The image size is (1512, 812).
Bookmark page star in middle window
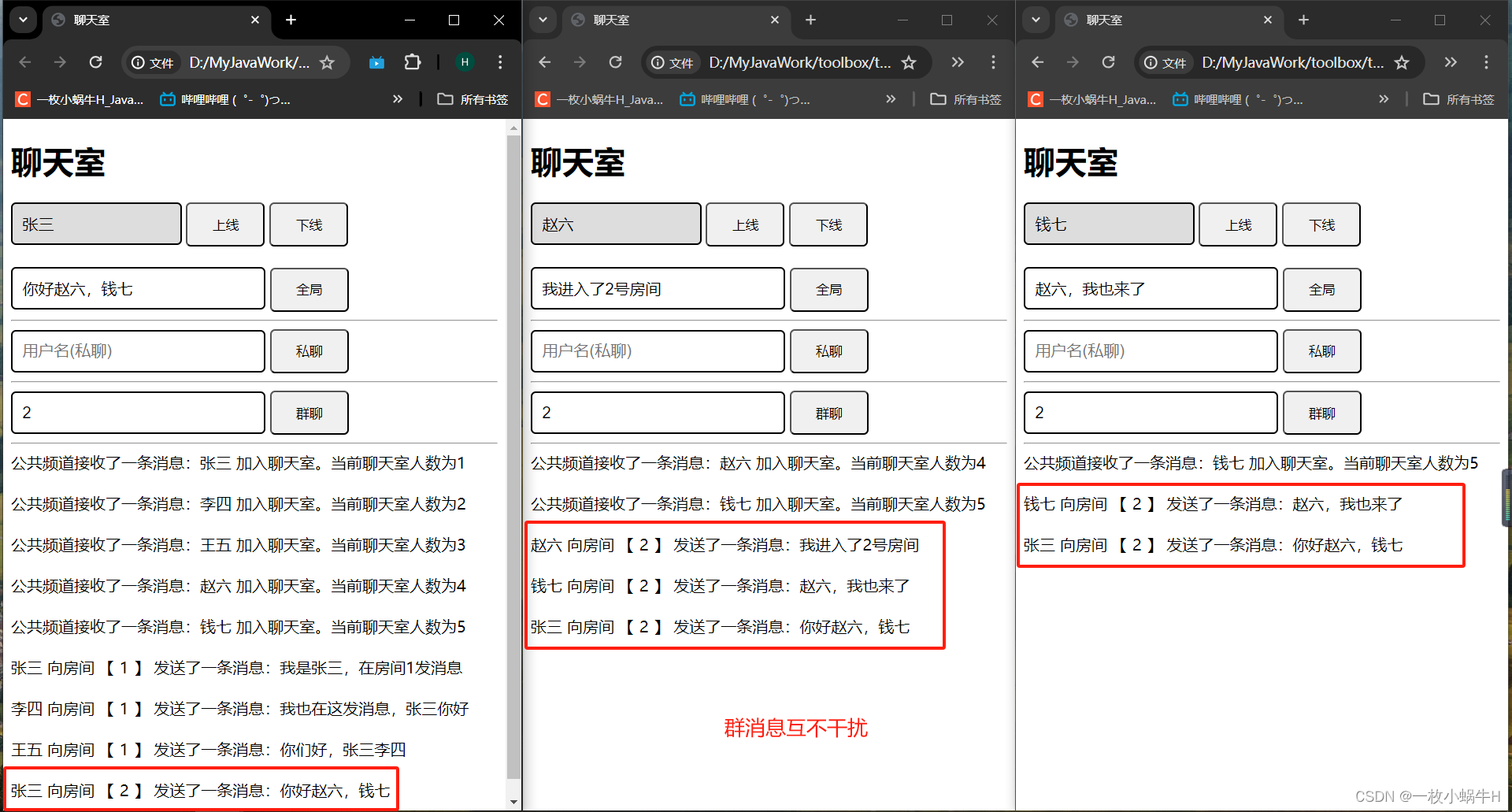click(x=909, y=62)
